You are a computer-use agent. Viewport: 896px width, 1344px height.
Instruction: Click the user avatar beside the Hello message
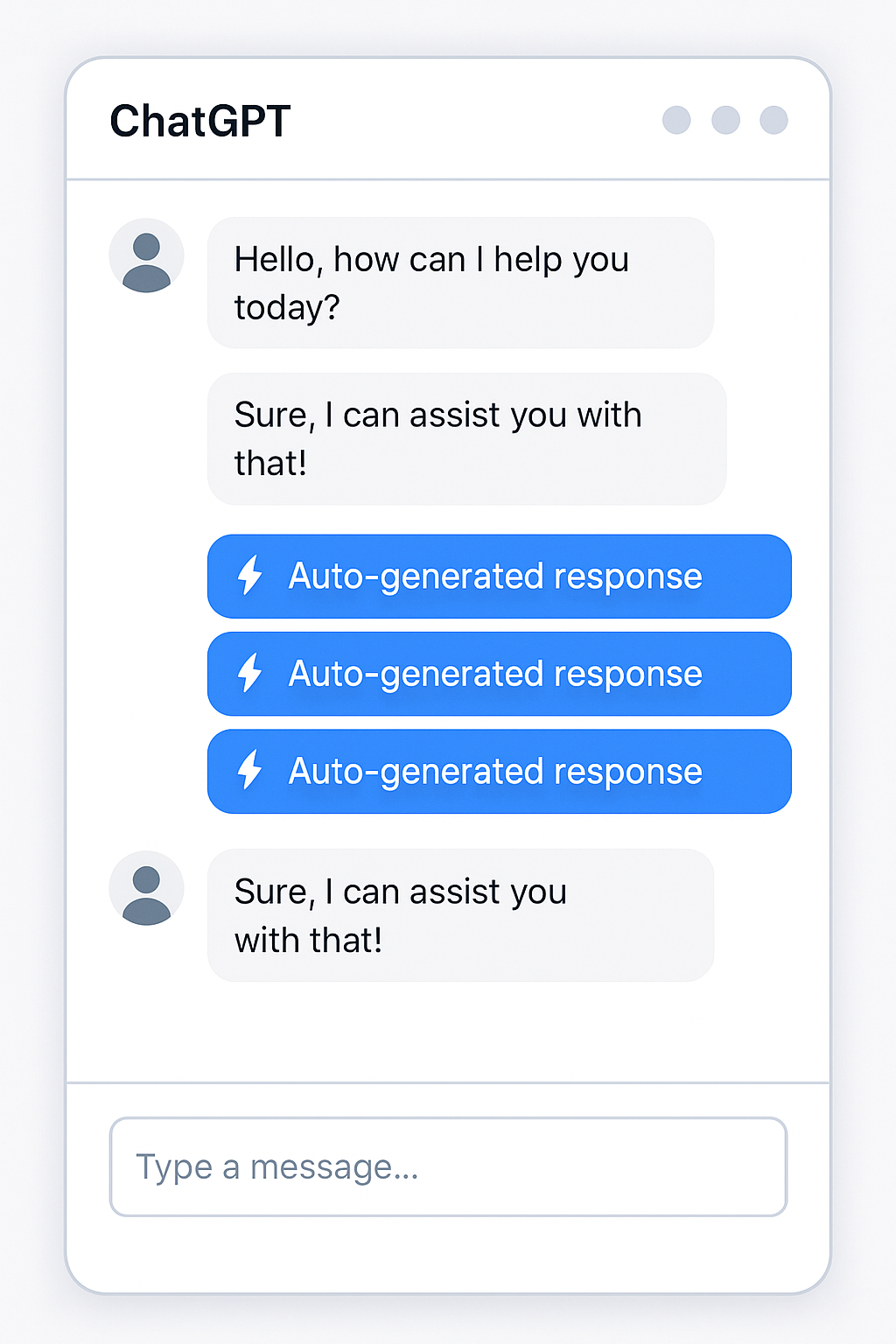point(146,255)
